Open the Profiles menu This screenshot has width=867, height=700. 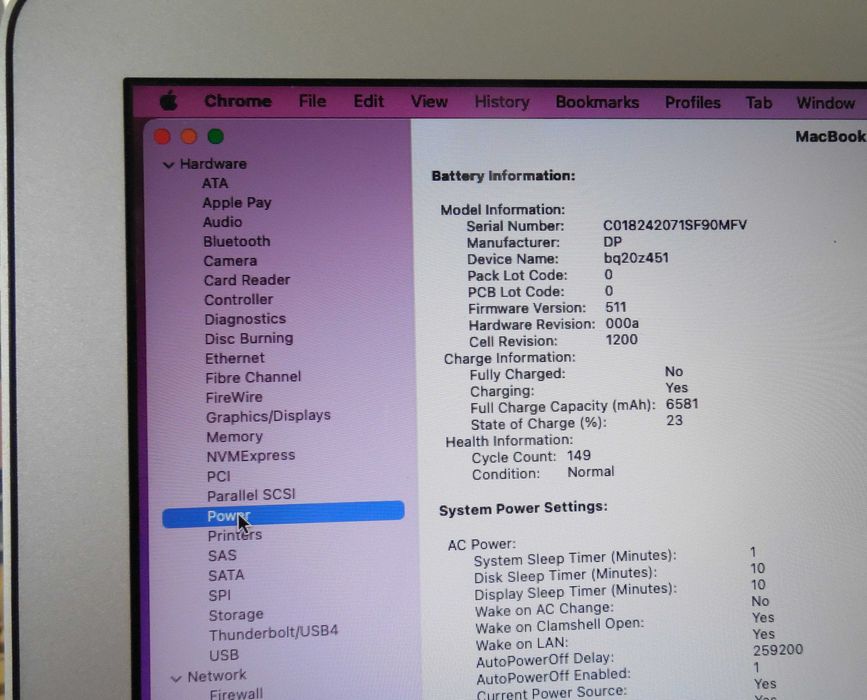click(x=693, y=102)
